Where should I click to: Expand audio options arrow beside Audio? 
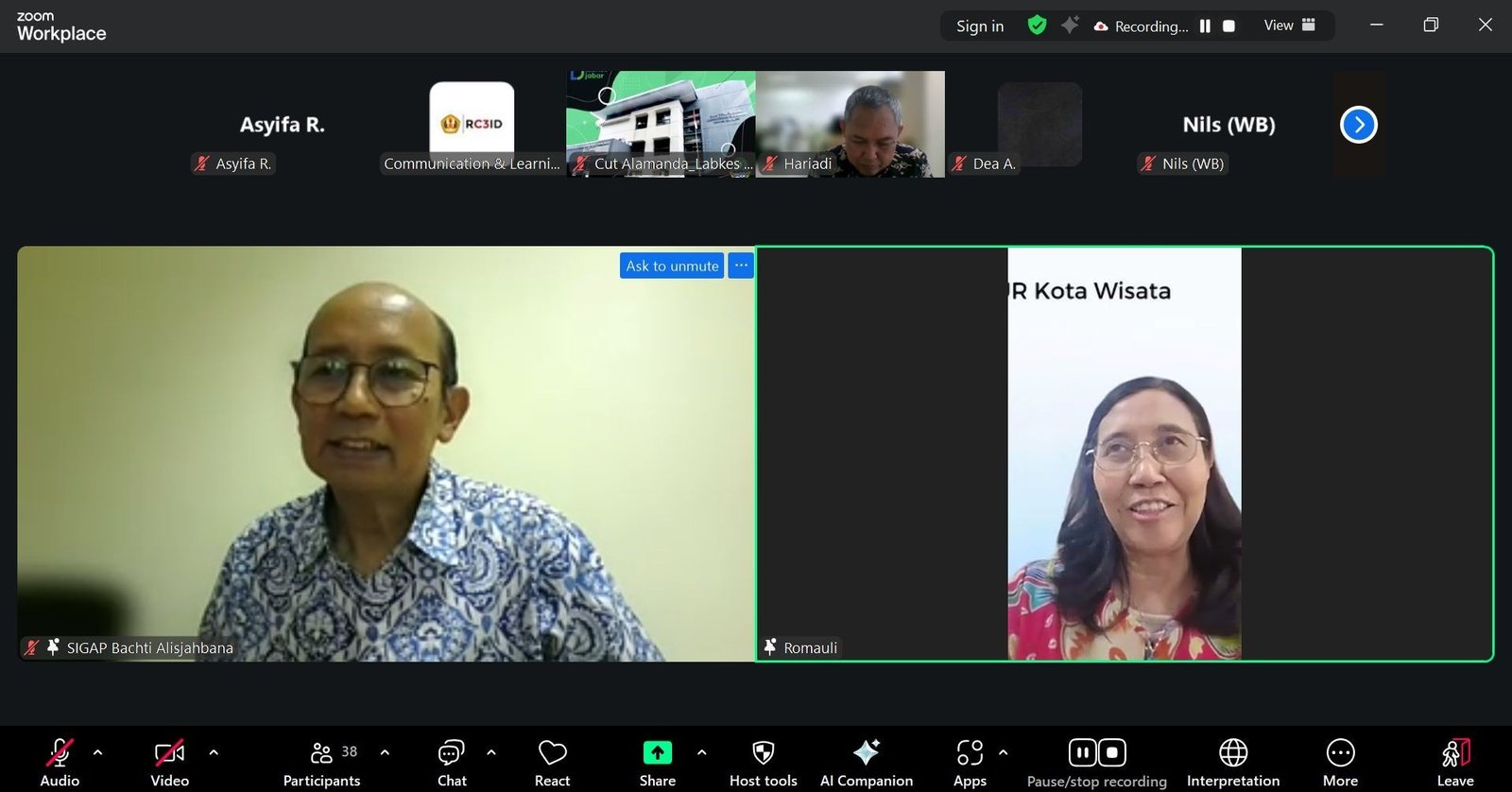pyautogui.click(x=98, y=753)
